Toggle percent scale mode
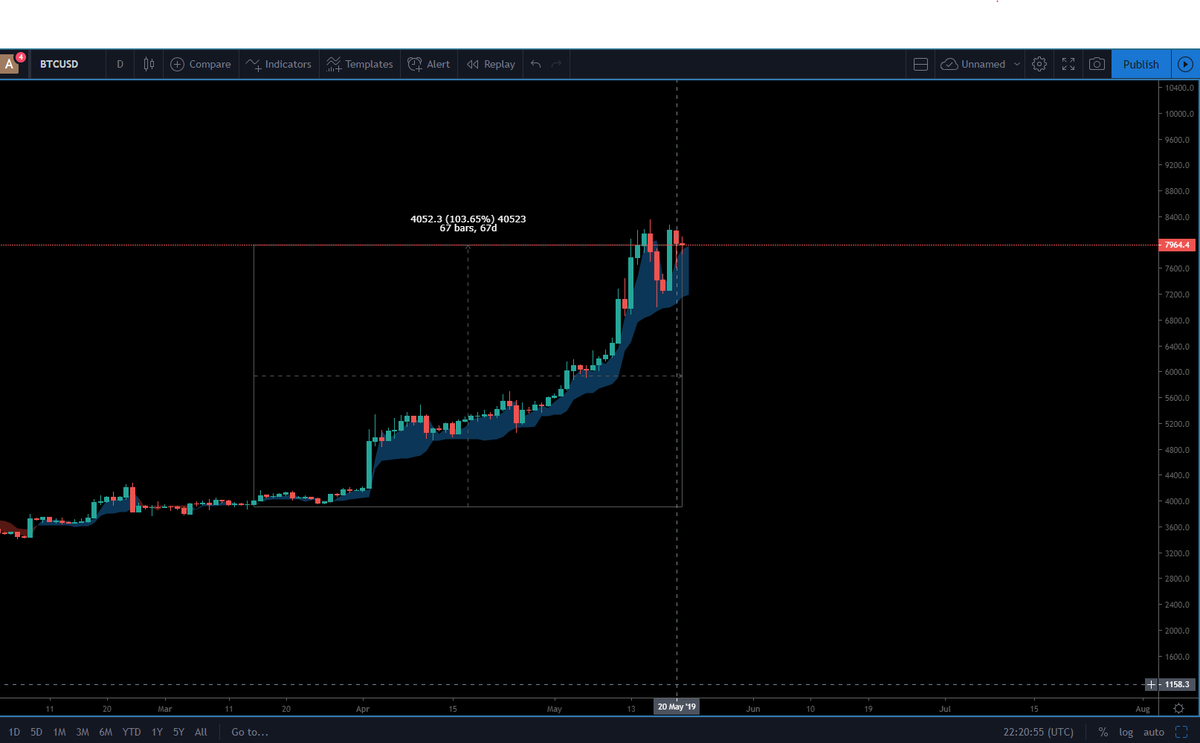 1102,732
